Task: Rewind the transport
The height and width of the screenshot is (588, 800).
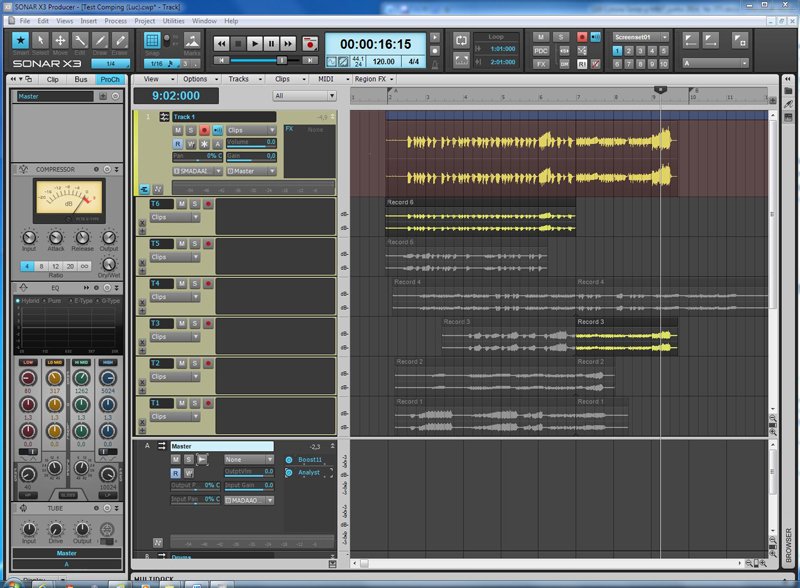Action: click(221, 44)
